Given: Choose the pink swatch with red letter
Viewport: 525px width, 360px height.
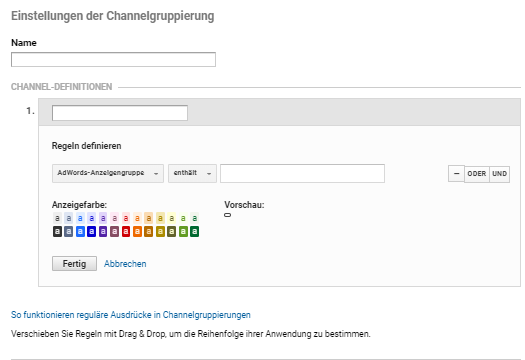Looking at the screenshot, I should click(126, 218).
